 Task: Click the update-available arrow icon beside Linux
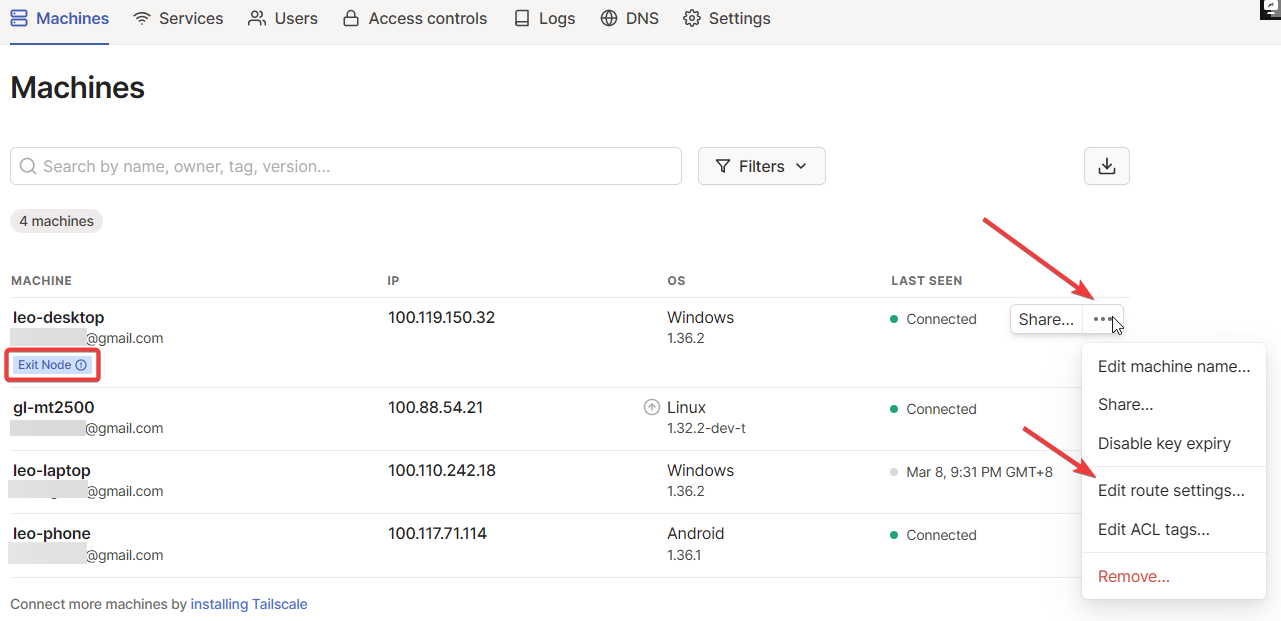pyautogui.click(x=652, y=407)
